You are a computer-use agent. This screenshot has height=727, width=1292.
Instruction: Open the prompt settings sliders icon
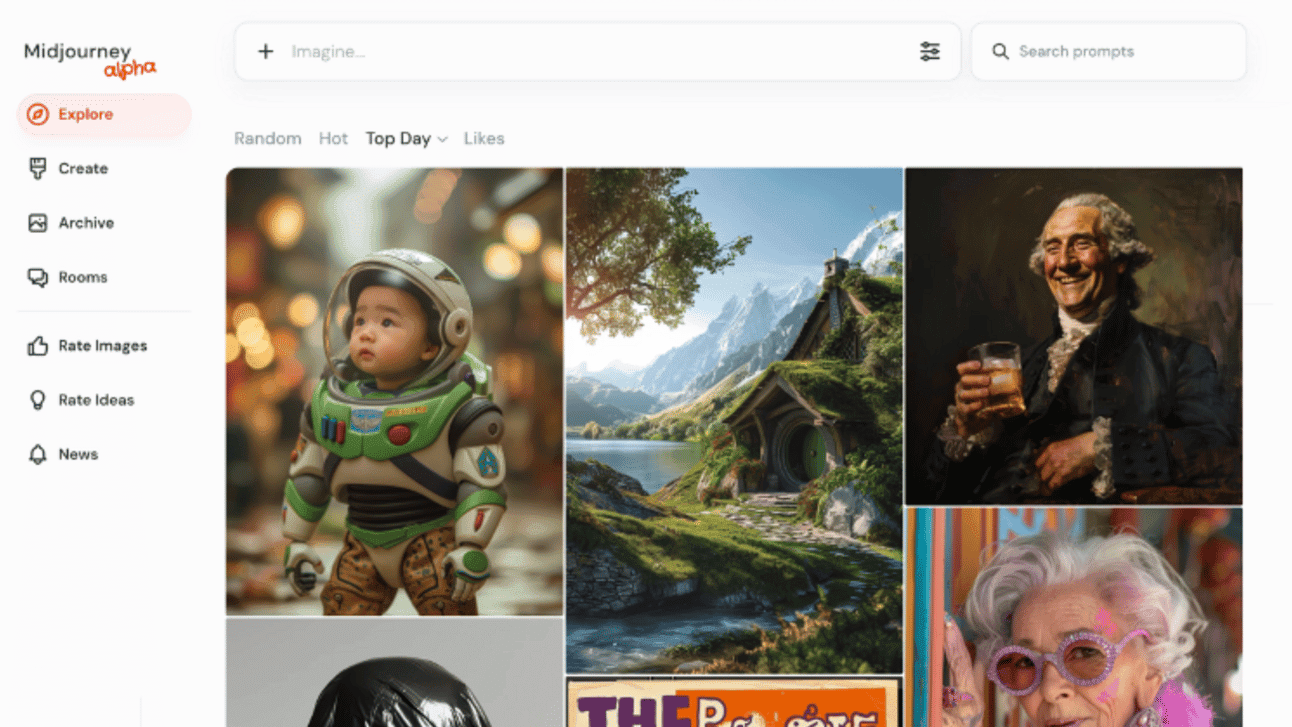point(930,51)
